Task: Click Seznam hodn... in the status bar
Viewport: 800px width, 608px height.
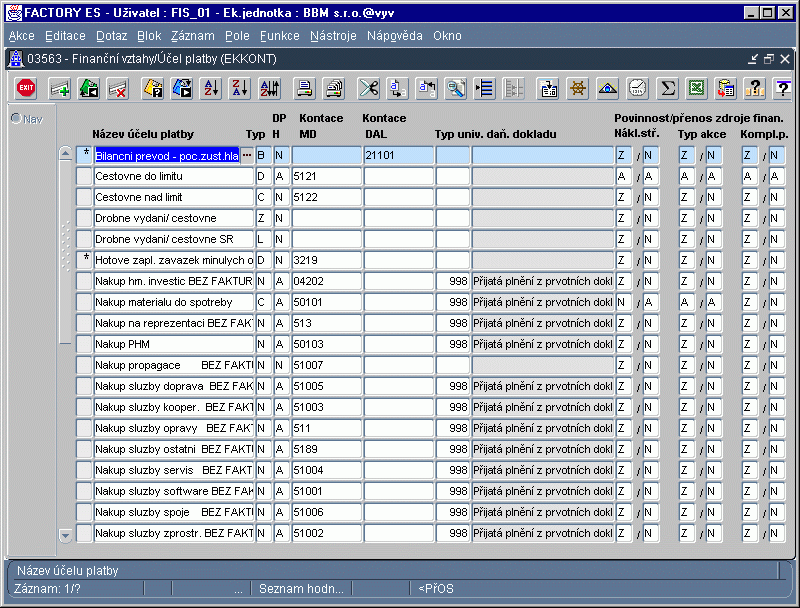Action: click(301, 588)
